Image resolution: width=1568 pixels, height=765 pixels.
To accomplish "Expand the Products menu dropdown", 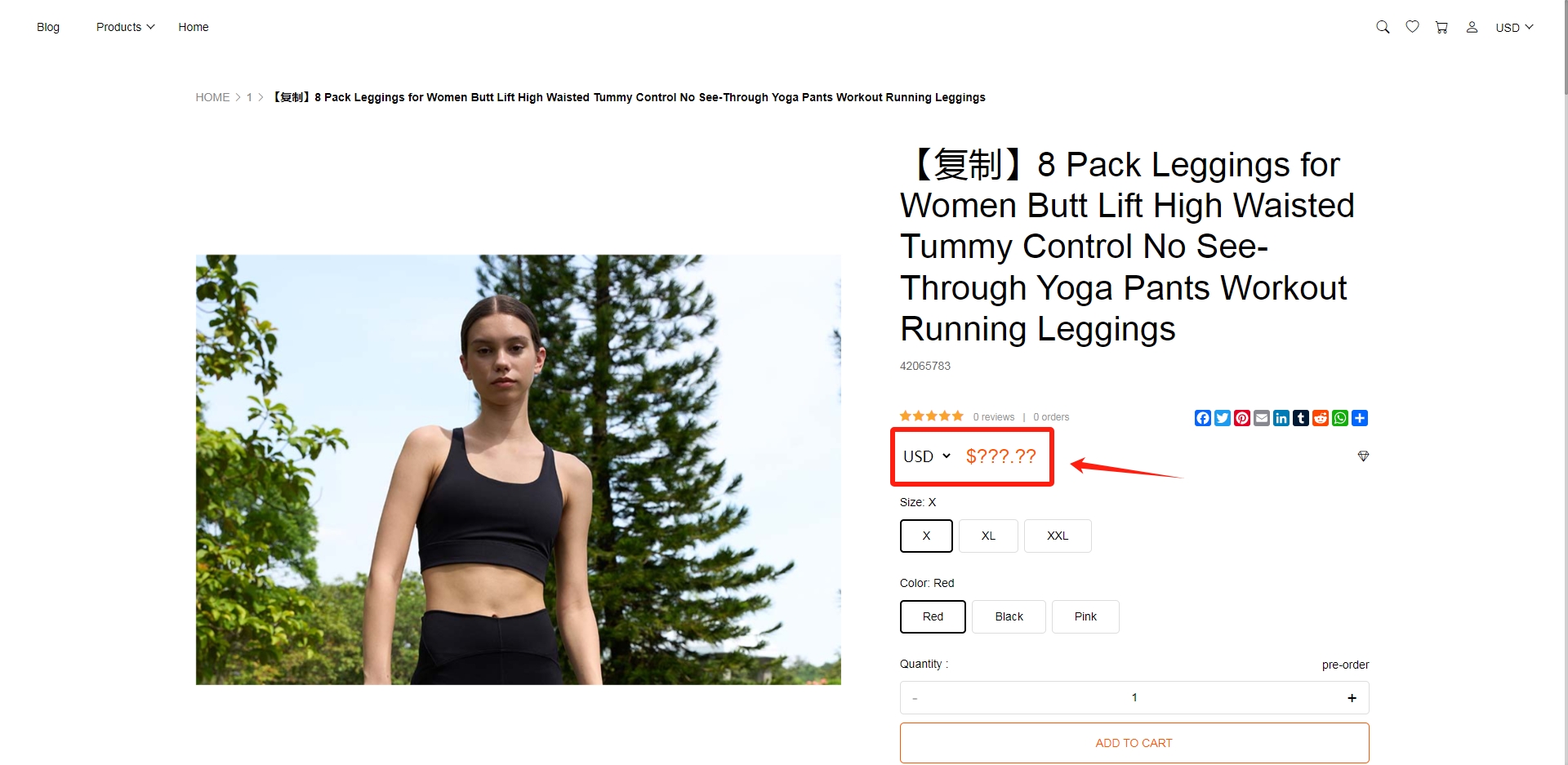I will point(125,27).
